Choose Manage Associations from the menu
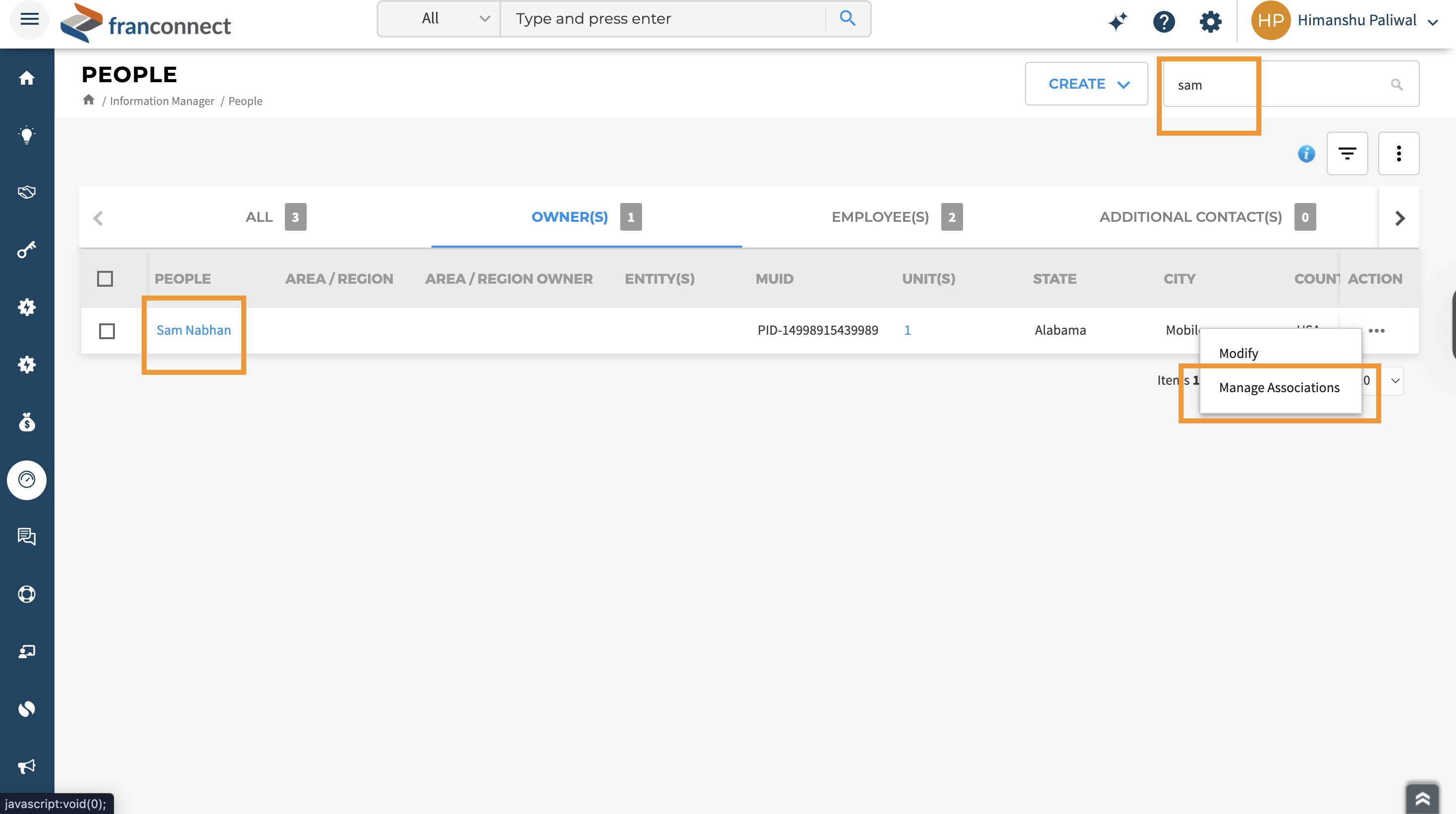The height and width of the screenshot is (814, 1456). pos(1279,388)
